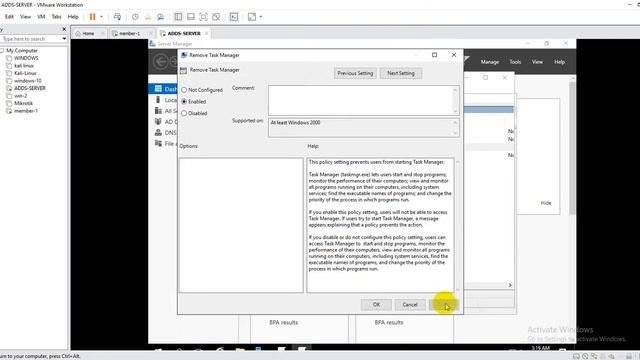Collapse the My Computer tree node
640x360 pixels.
2,51
